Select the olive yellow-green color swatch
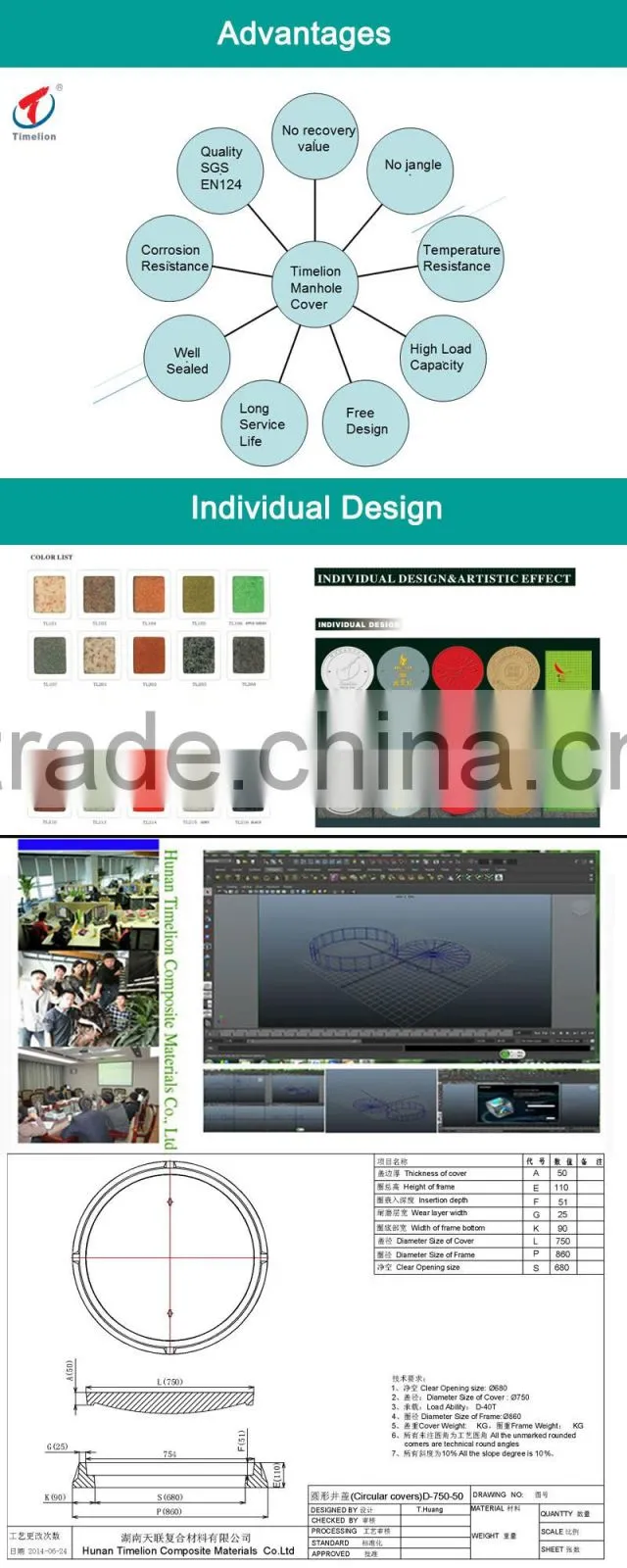 click(199, 594)
